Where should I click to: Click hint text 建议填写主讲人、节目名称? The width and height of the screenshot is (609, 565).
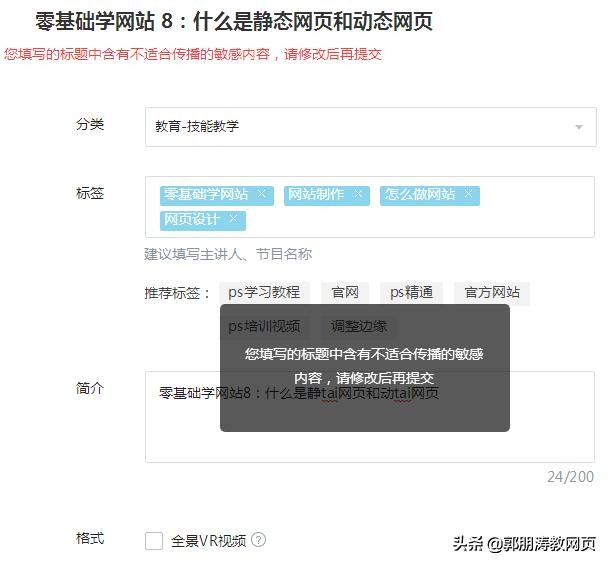[x=228, y=254]
